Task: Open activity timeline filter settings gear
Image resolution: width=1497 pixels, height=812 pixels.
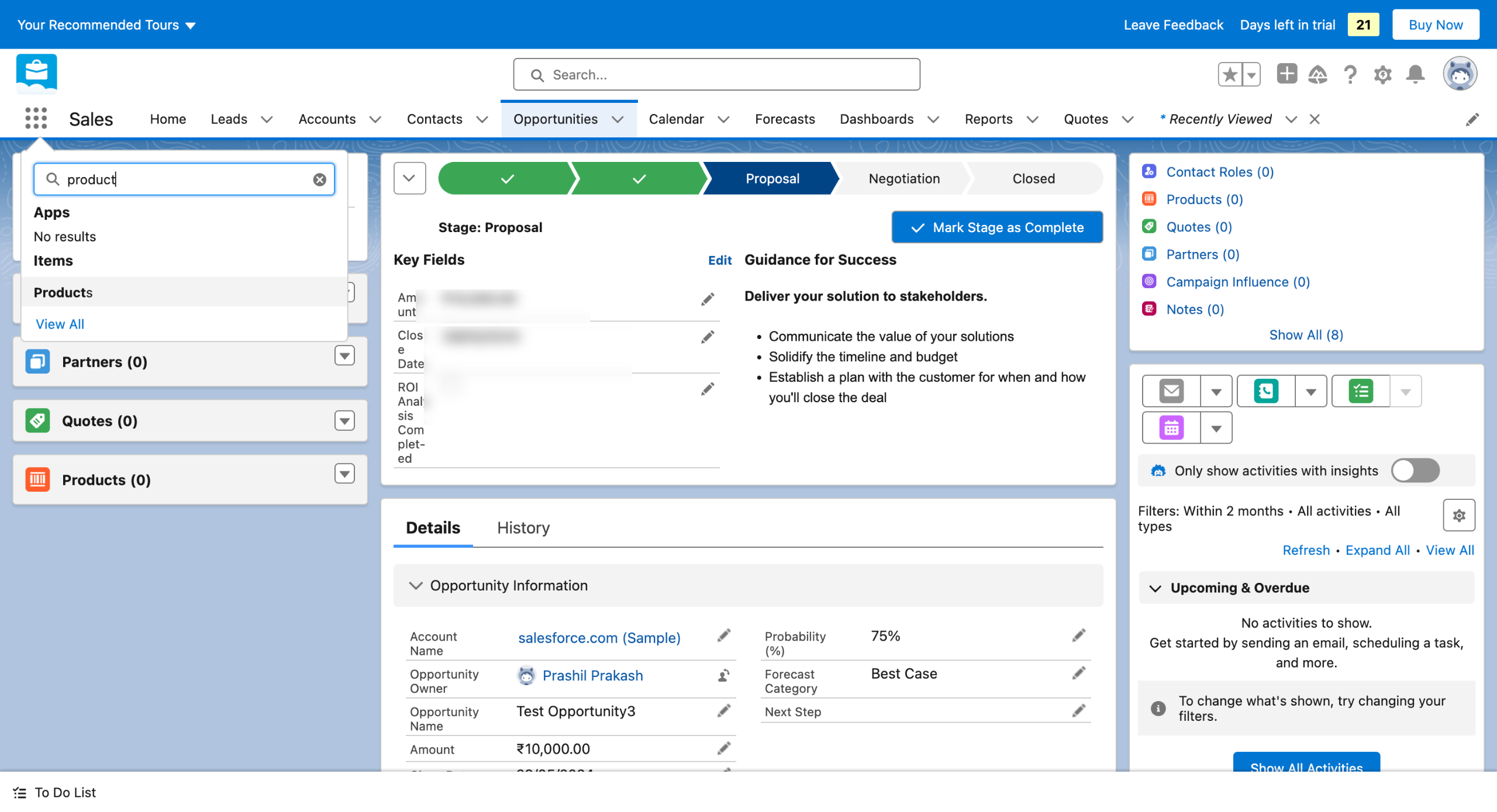Action: click(1459, 516)
